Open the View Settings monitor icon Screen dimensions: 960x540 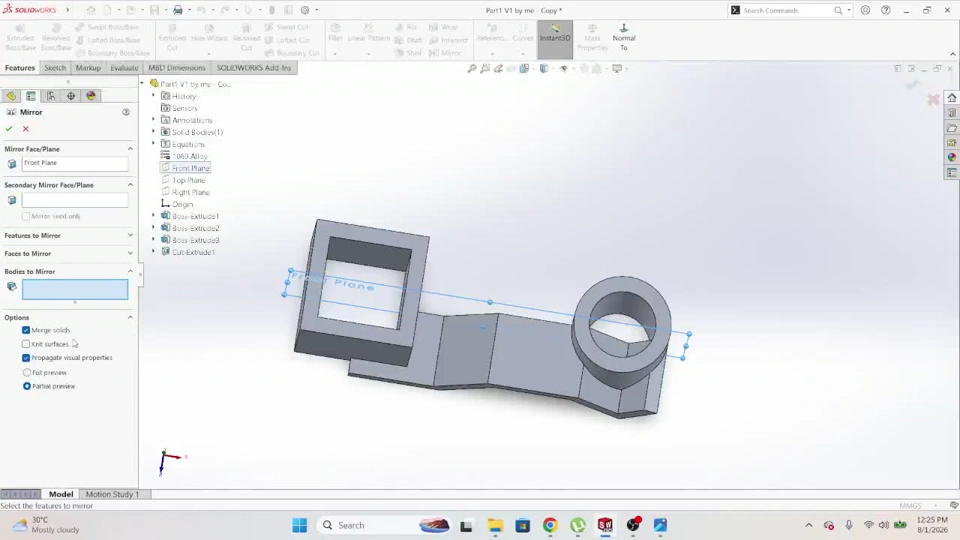pyautogui.click(x=617, y=69)
